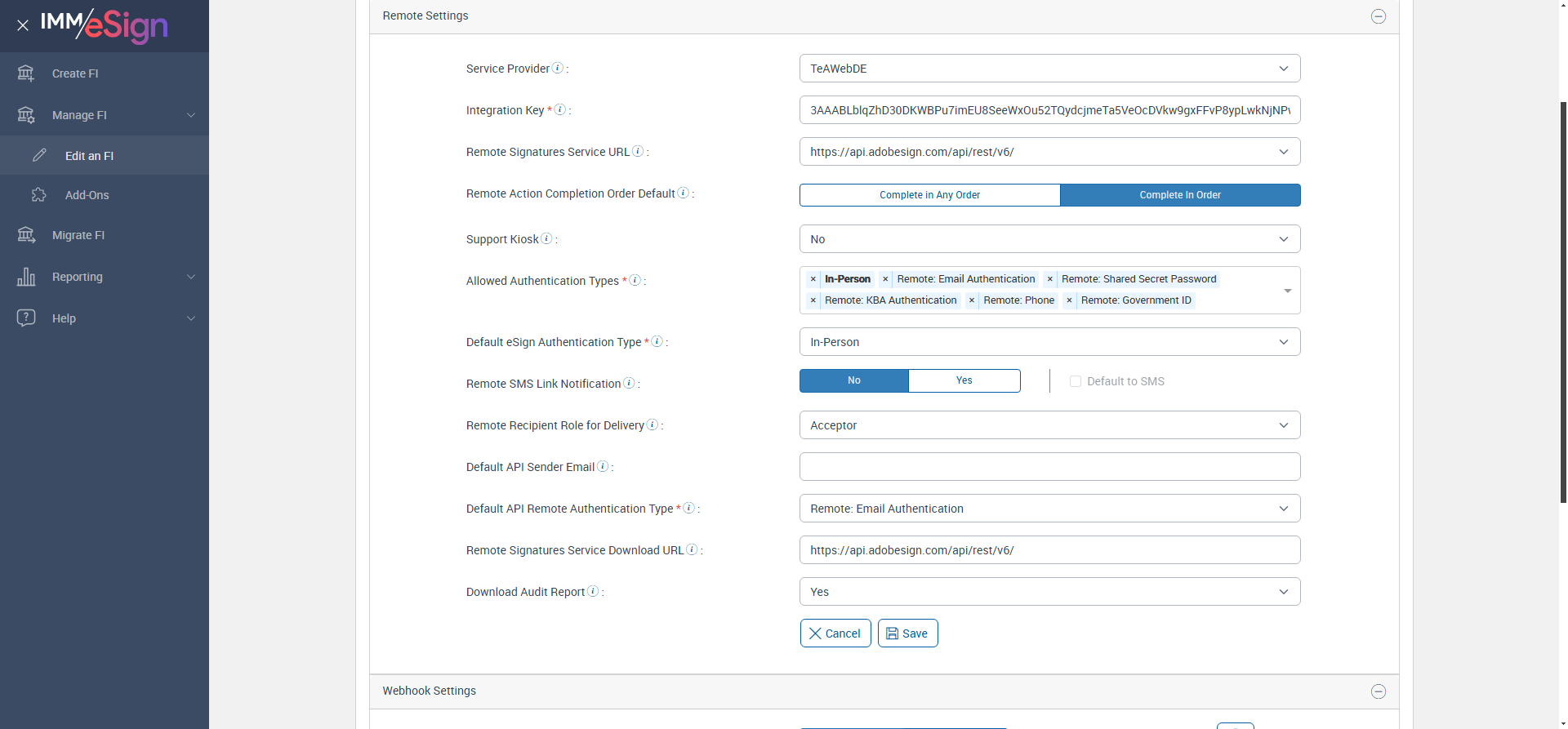The image size is (1568, 729).
Task: Click info icon next to Support Kiosk
Action: pyautogui.click(x=547, y=238)
